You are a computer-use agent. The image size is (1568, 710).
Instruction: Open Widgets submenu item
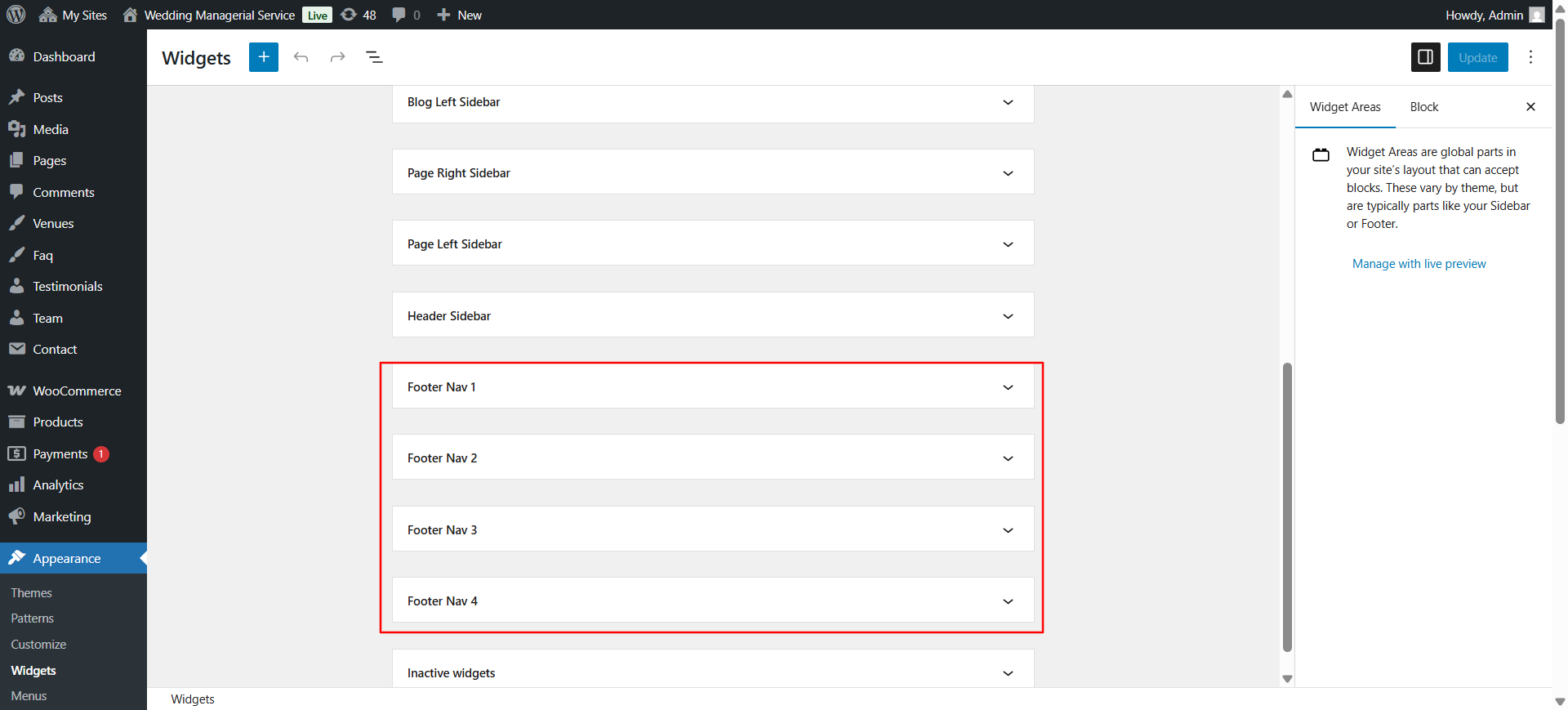(33, 670)
